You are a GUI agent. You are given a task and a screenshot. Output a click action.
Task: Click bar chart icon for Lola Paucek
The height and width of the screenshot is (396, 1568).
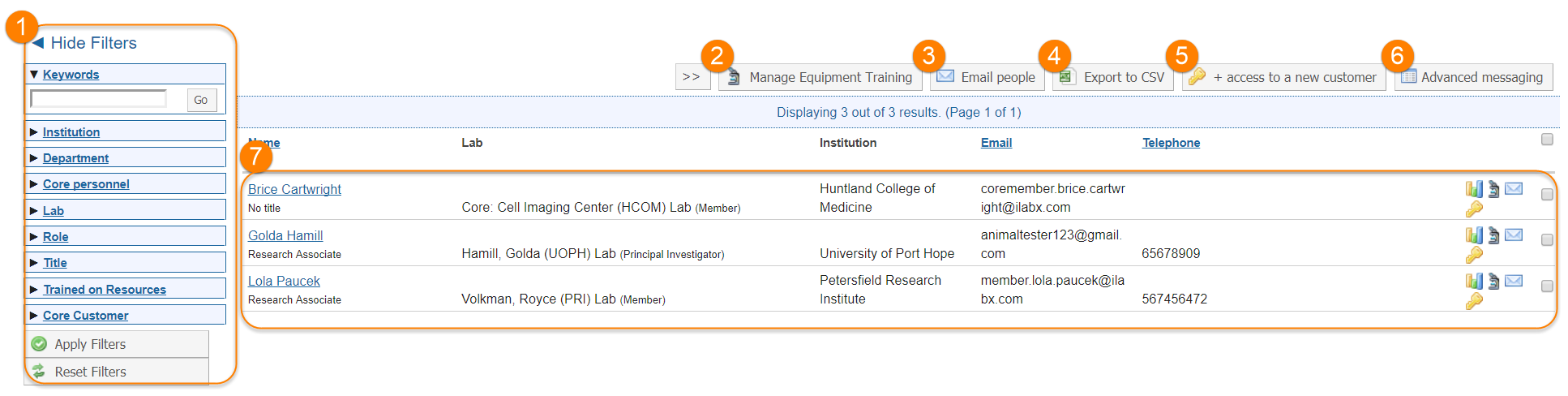1473,281
